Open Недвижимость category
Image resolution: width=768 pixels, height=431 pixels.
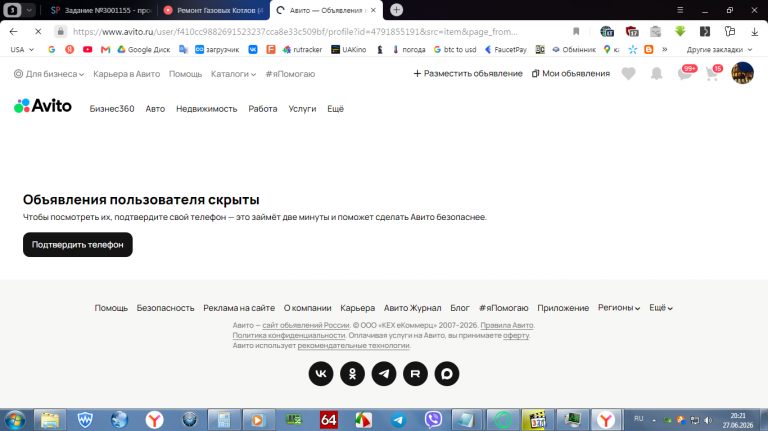pos(207,109)
